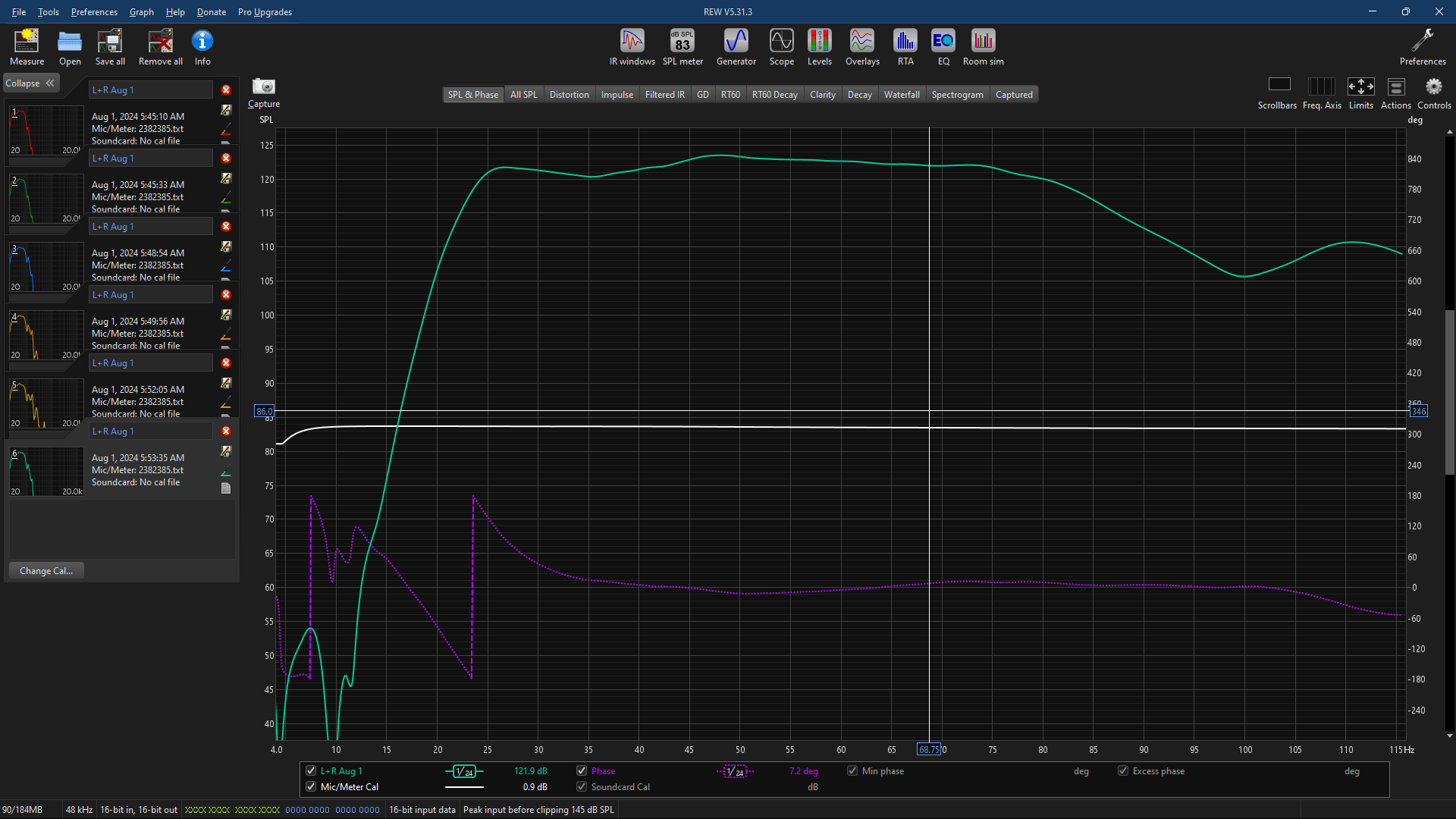
Task: Open the IR windows tool
Action: pyautogui.click(x=632, y=47)
